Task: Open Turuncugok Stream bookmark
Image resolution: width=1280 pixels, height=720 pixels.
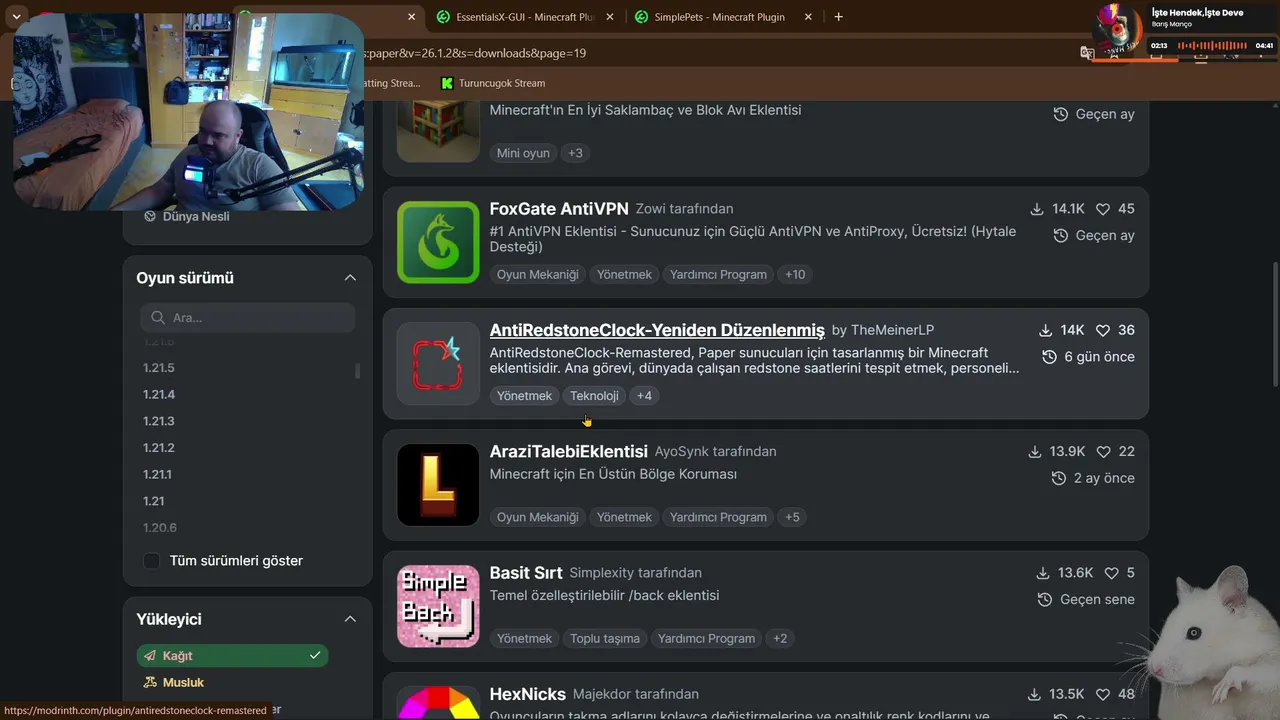Action: point(493,83)
